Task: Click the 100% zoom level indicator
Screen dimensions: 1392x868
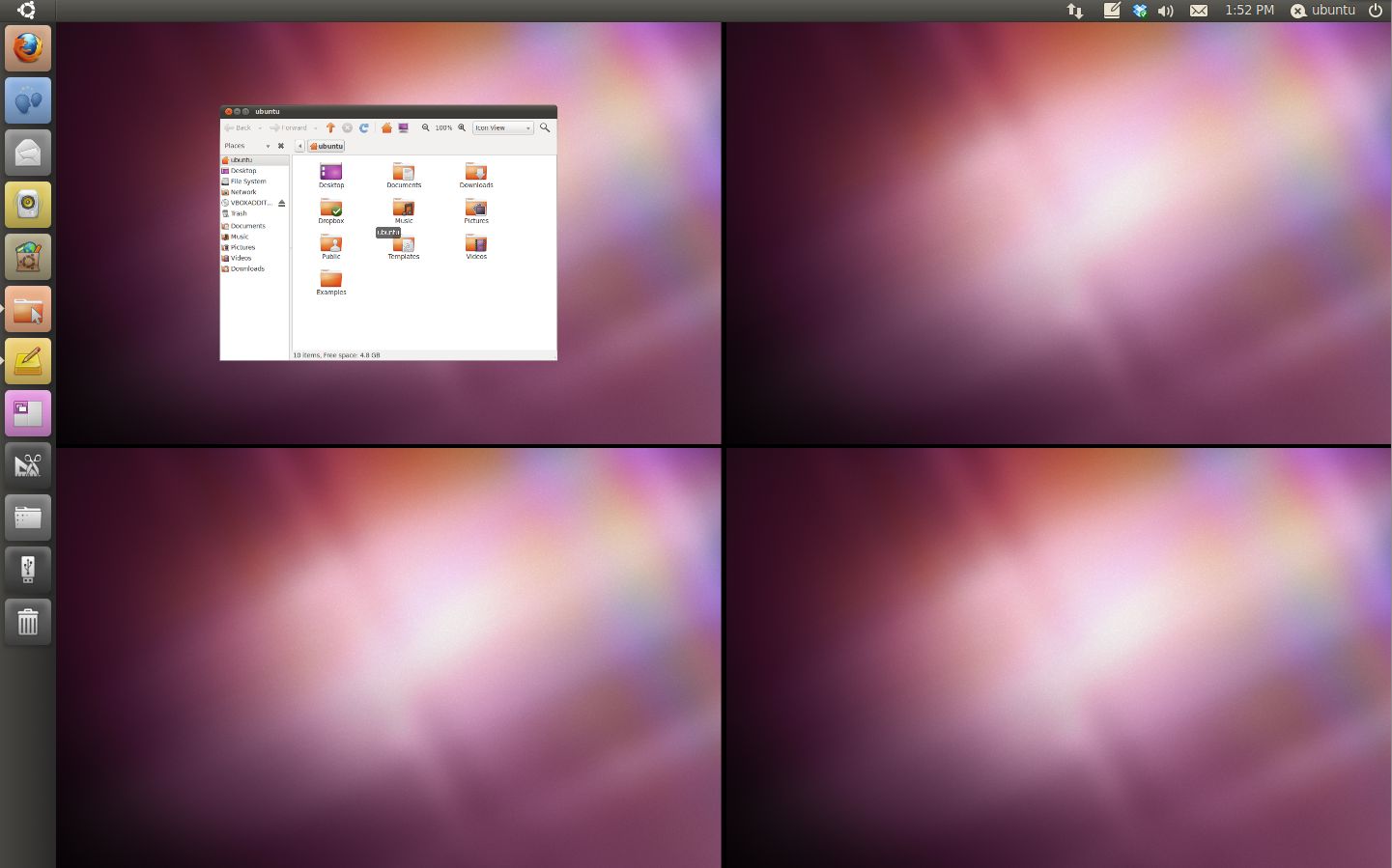Action: (443, 127)
